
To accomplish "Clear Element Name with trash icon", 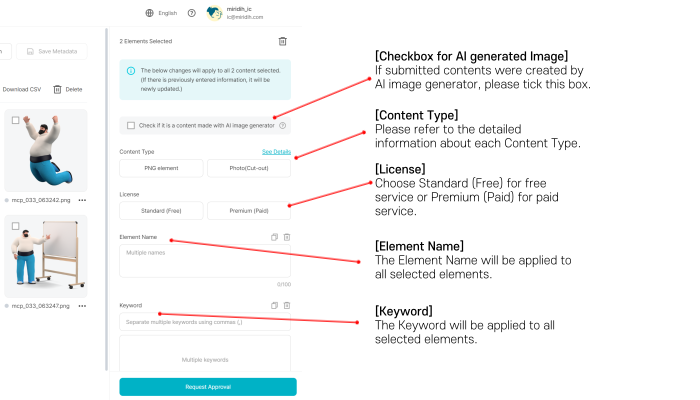I will click(x=286, y=237).
